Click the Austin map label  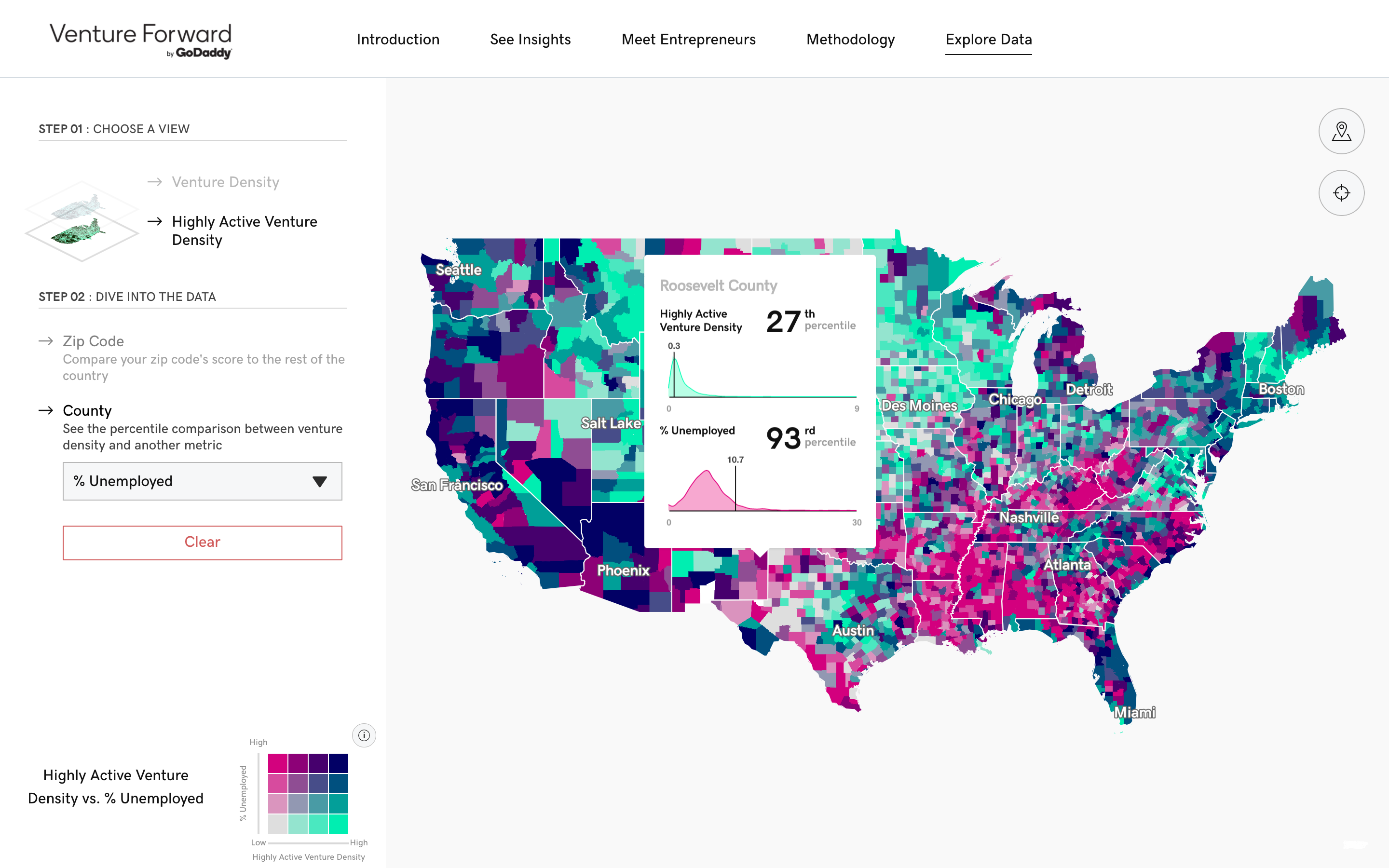coord(853,630)
